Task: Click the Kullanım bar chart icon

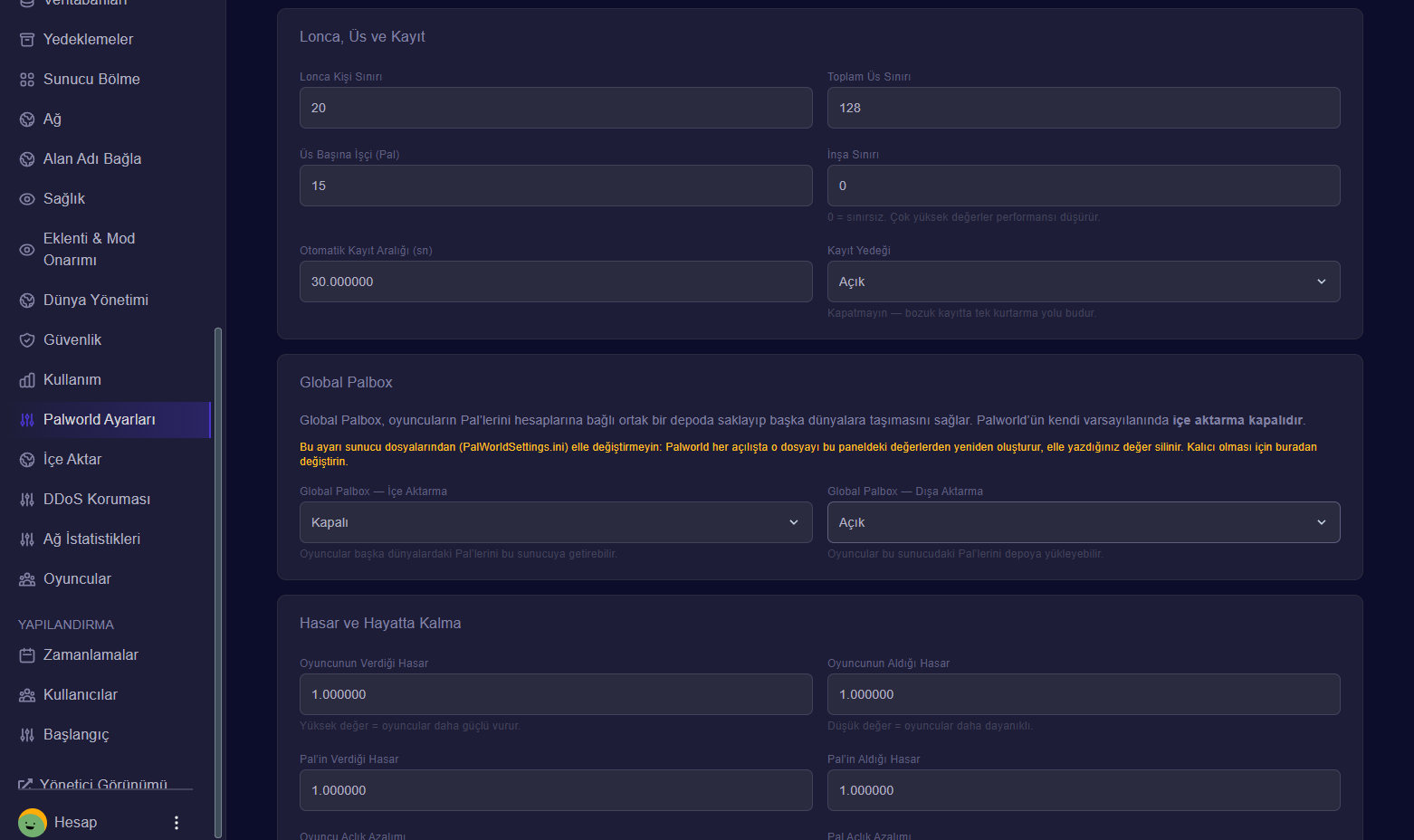Action: click(27, 380)
